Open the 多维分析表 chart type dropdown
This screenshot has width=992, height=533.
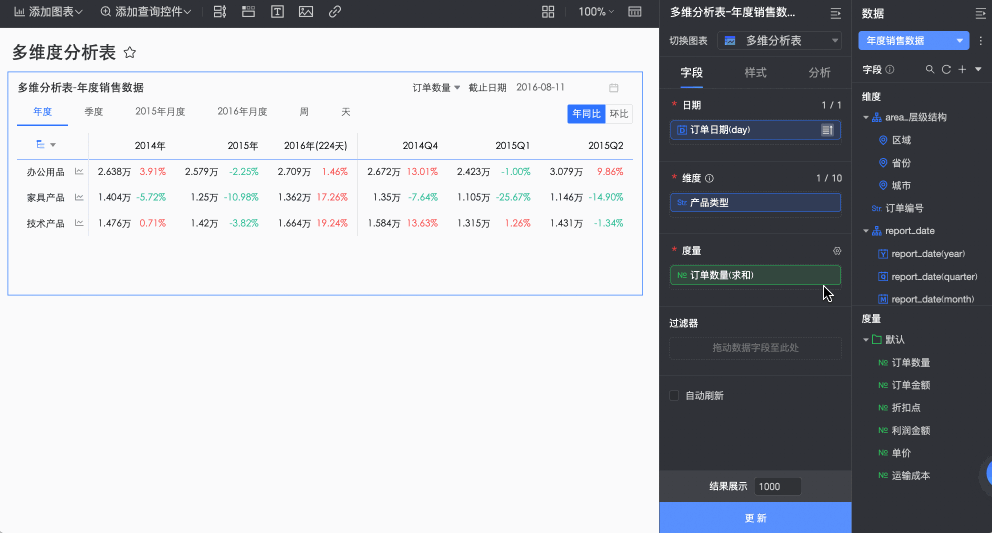click(781, 41)
